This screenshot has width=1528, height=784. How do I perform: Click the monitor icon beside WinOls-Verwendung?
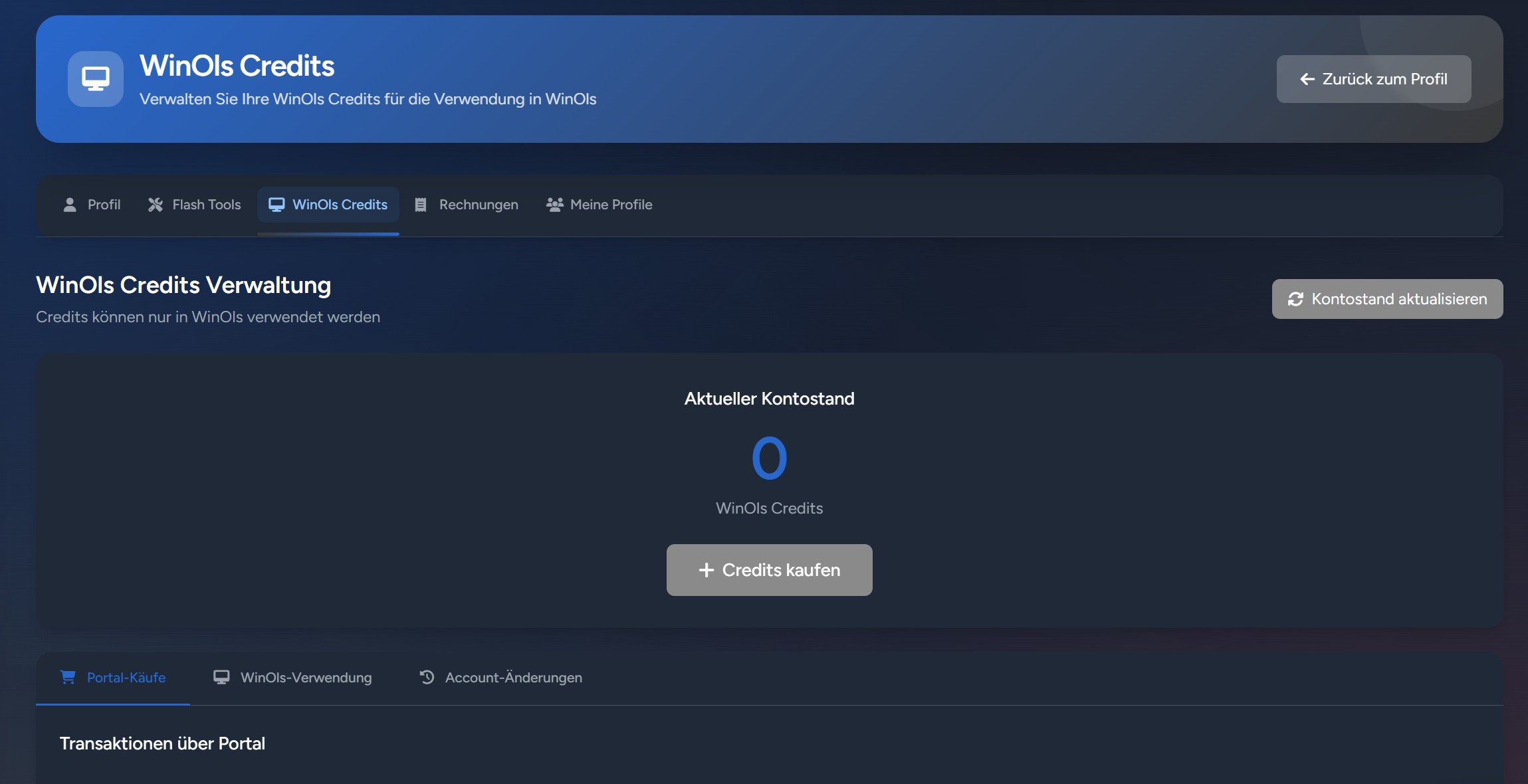pos(221,677)
